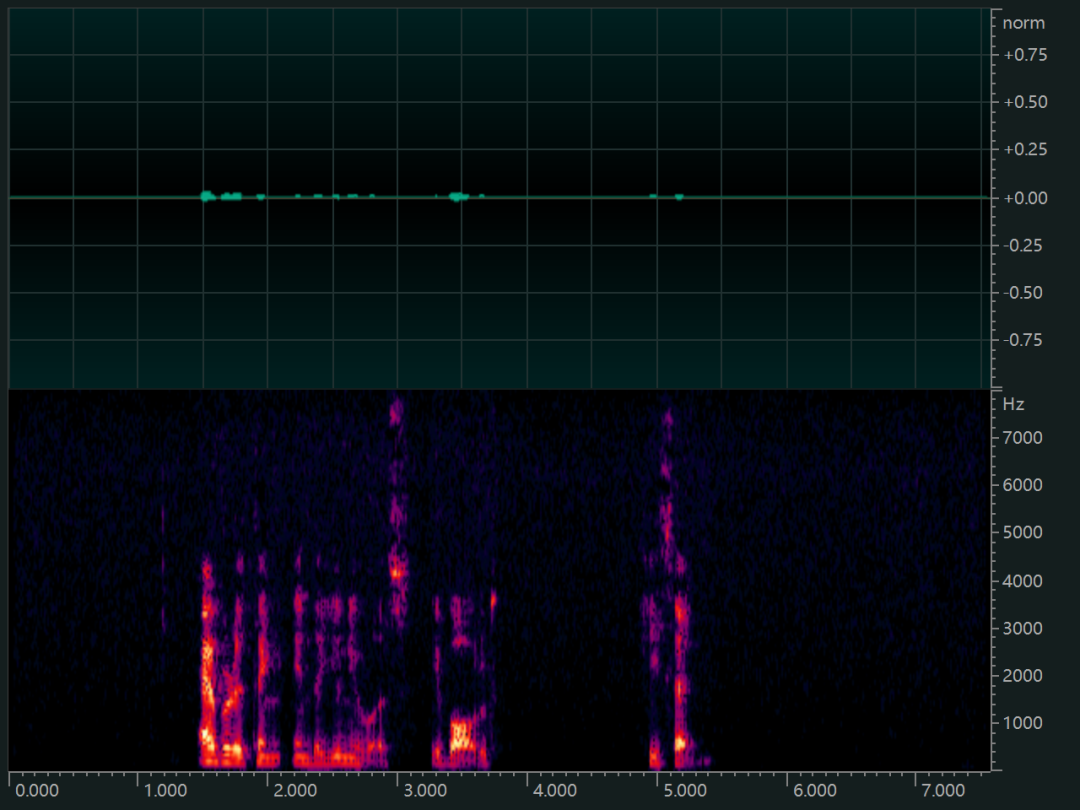Click the -0.75 amplitude scale label
Screen dimensions: 1080x810
click(1025, 340)
